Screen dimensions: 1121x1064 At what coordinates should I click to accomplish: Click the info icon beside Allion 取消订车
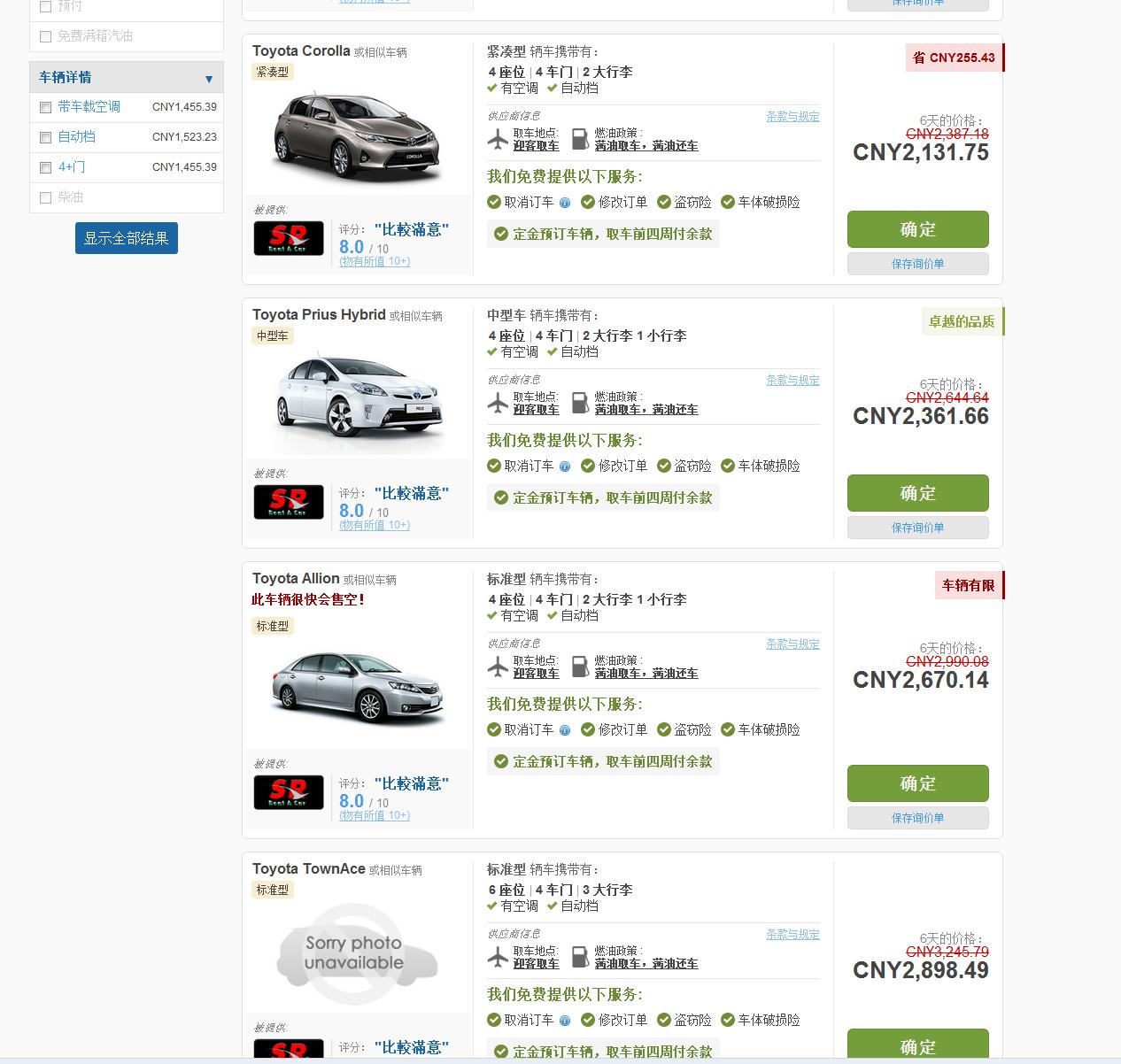[565, 730]
